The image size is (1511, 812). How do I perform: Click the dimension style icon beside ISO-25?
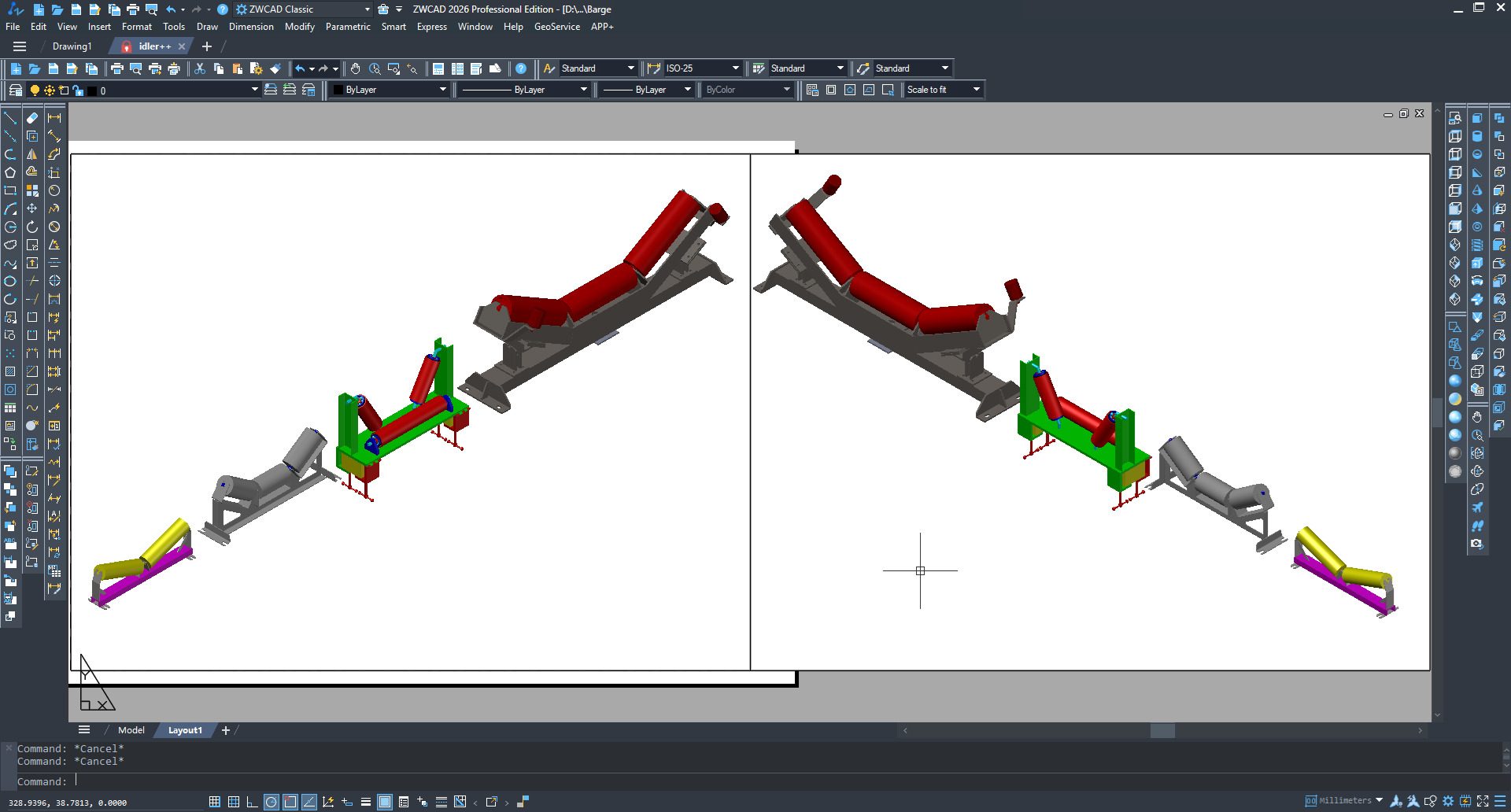(x=654, y=68)
